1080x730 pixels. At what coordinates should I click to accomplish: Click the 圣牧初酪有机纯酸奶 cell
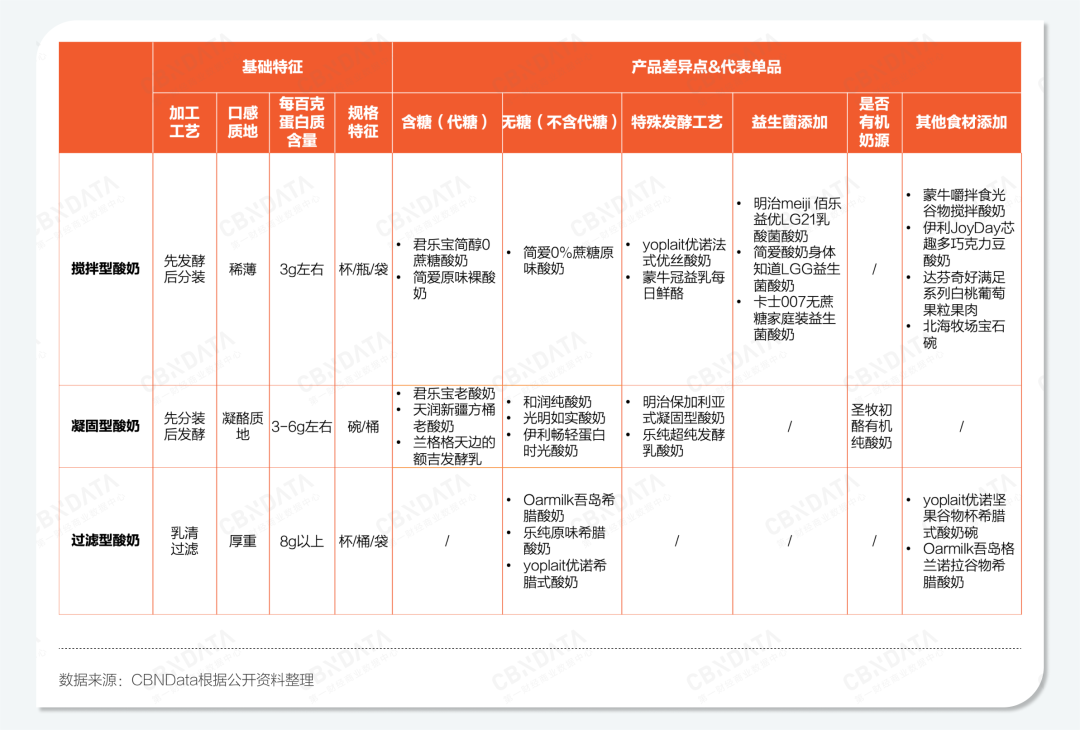pyautogui.click(x=872, y=426)
